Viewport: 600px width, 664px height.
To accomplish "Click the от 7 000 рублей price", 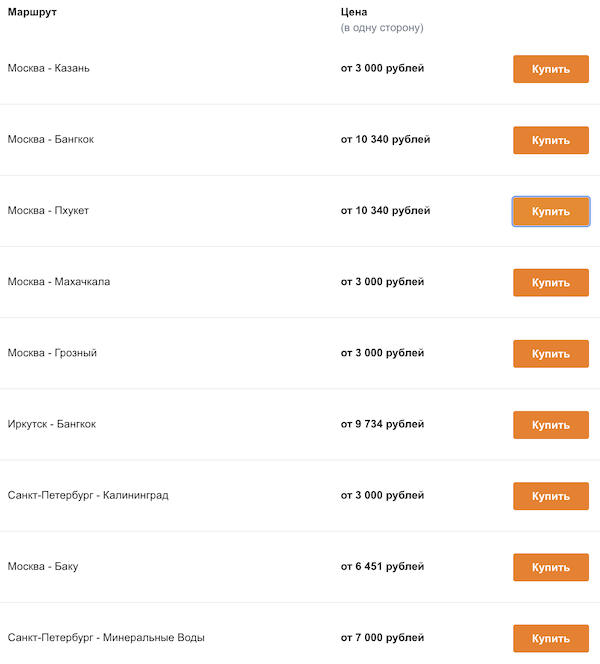I will [x=382, y=638].
